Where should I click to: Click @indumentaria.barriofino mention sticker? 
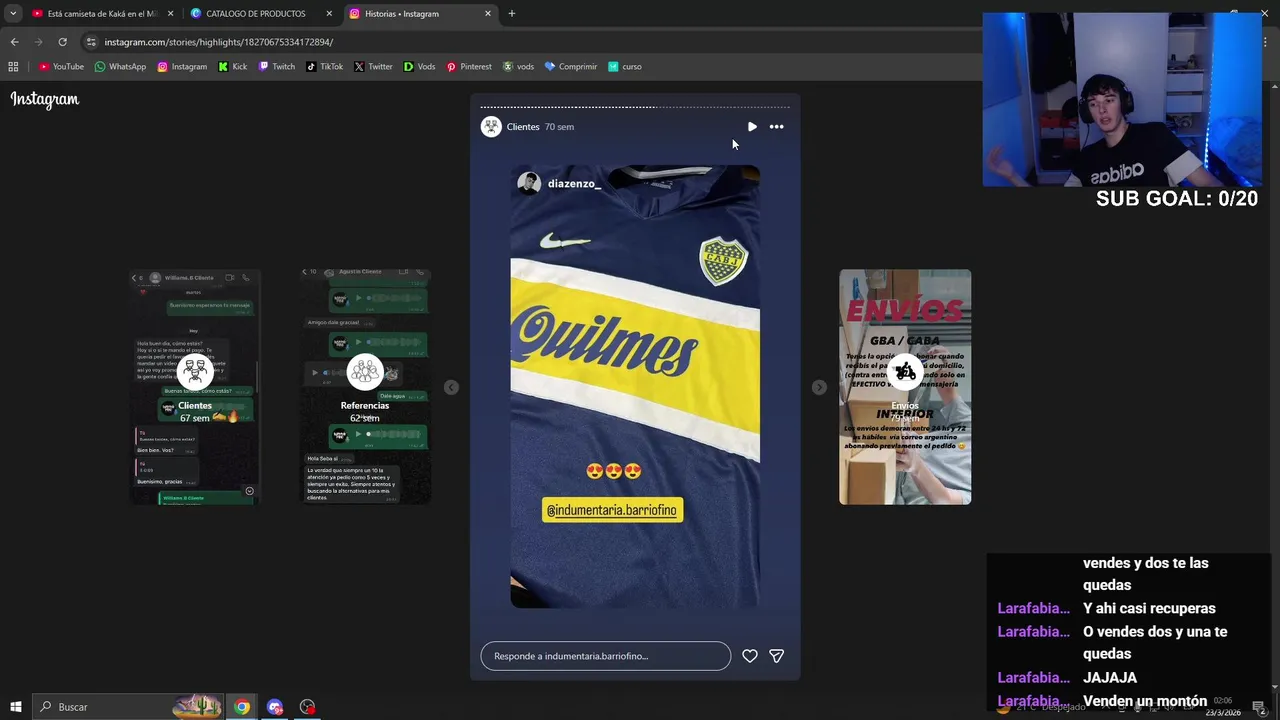(612, 510)
